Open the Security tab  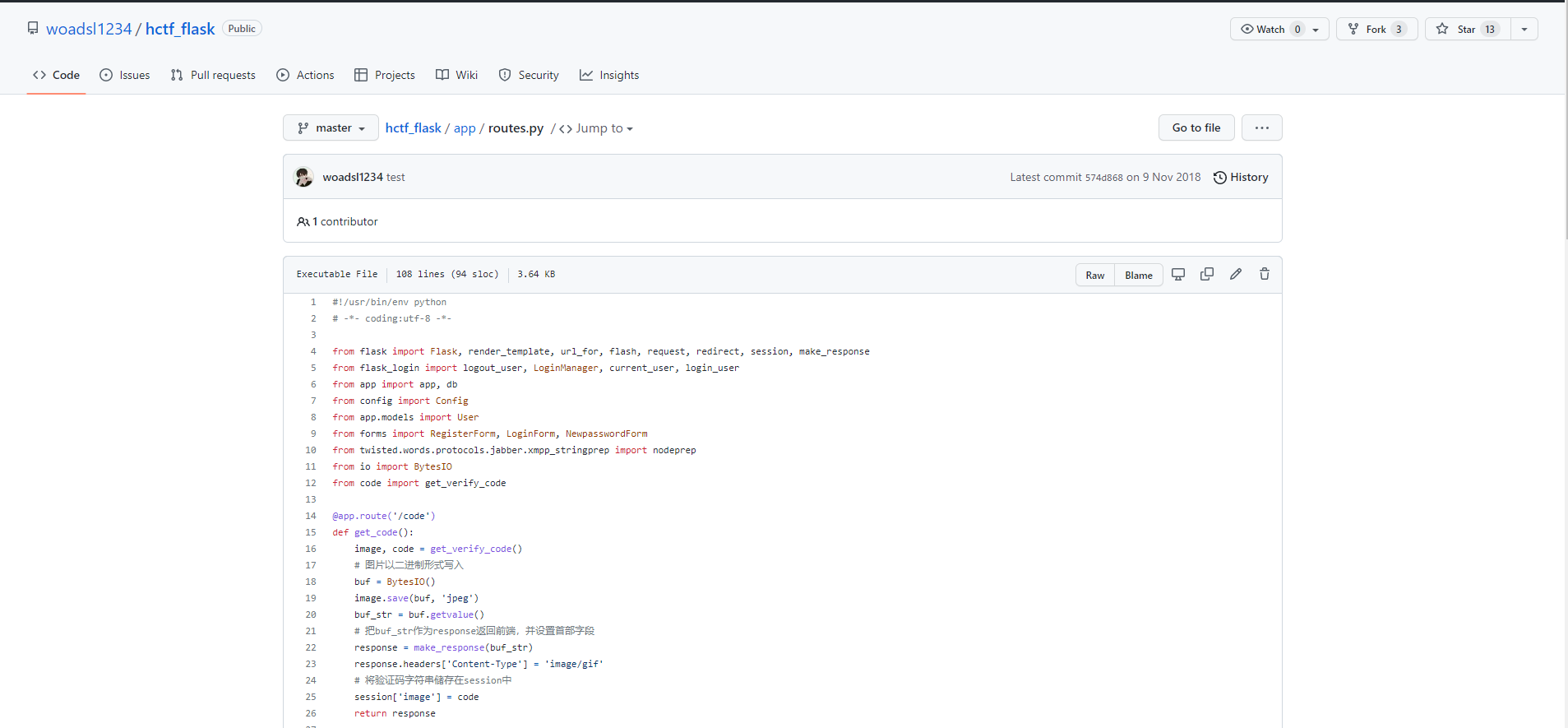point(529,75)
